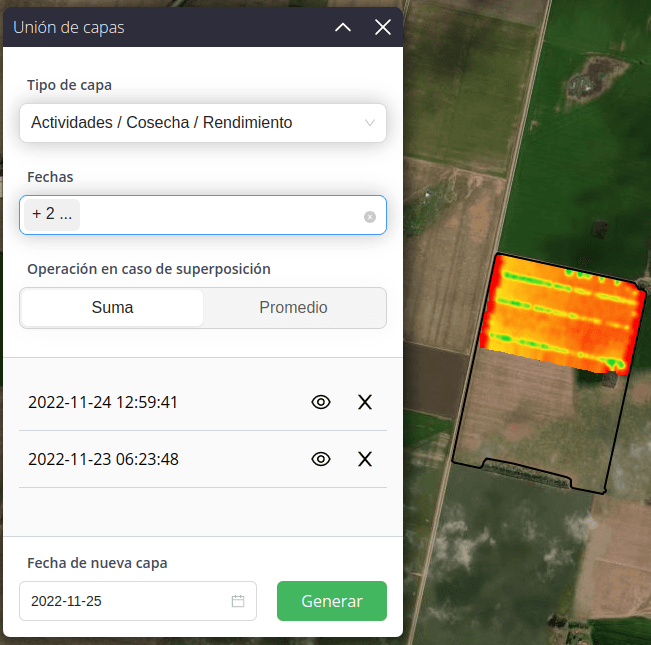Viewport: 651px width, 645px height.
Task: Collapse the Unión de capas panel
Action: click(x=343, y=28)
